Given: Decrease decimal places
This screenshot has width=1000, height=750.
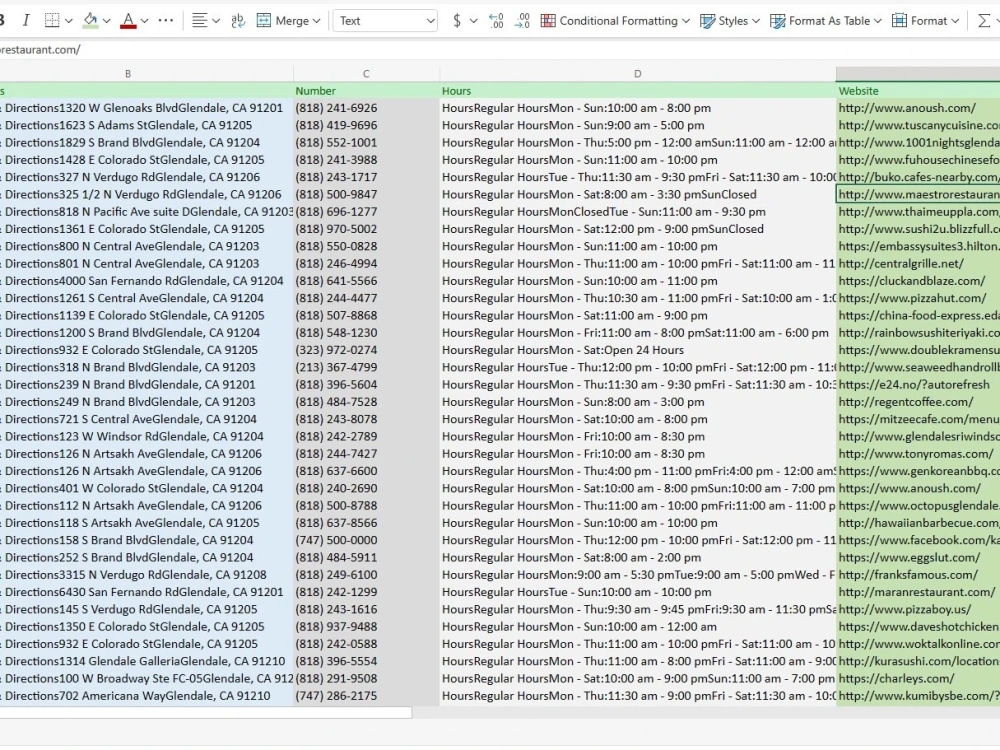Looking at the screenshot, I should click(521, 20).
